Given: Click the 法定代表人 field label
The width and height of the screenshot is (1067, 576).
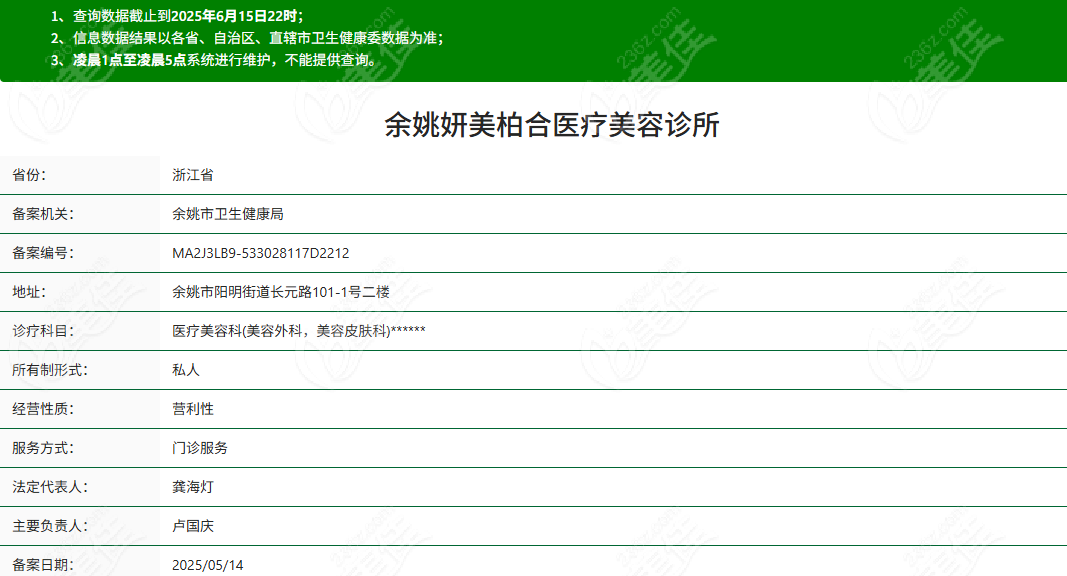Looking at the screenshot, I should 50,487.
